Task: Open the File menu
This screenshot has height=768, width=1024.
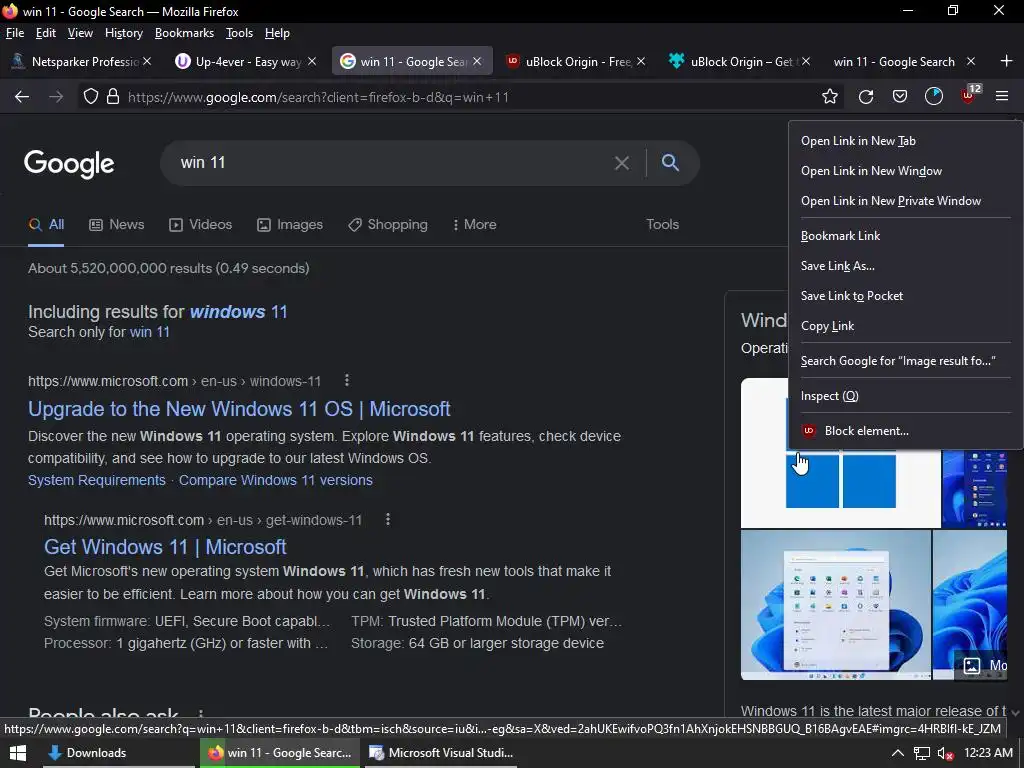Action: [x=14, y=33]
